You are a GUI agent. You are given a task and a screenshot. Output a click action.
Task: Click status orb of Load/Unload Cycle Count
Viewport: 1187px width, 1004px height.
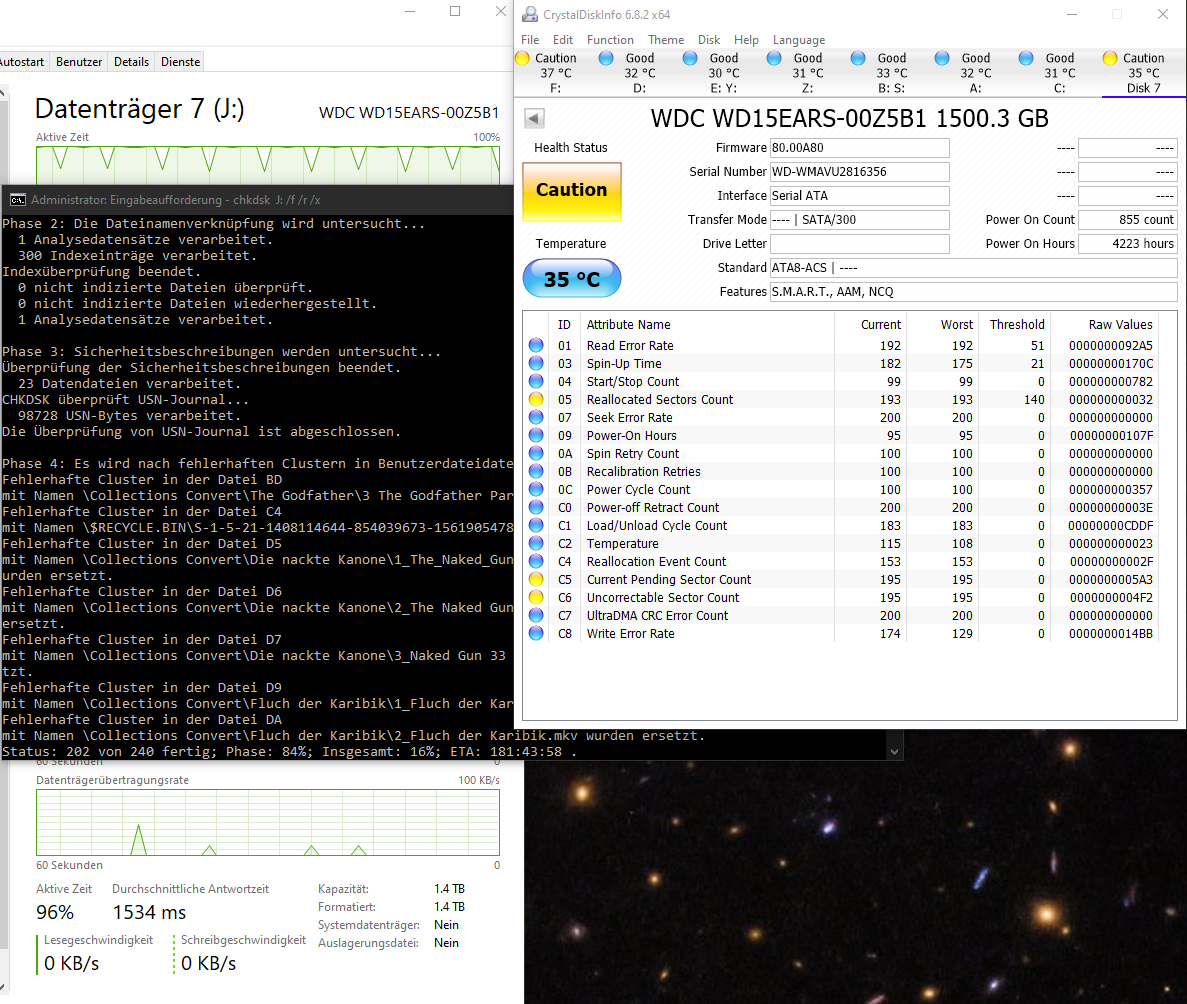536,525
